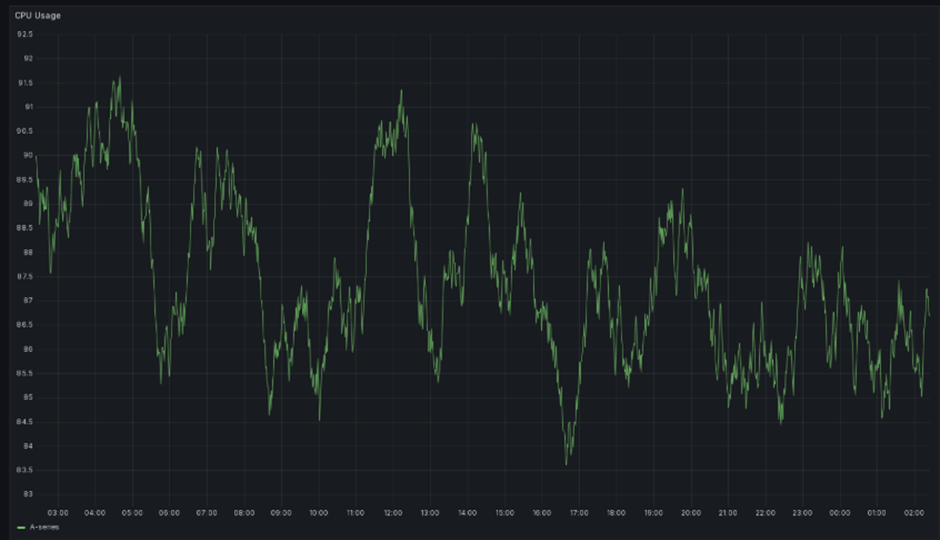
Task: Click the highest peak before 05:00
Action: [120, 77]
